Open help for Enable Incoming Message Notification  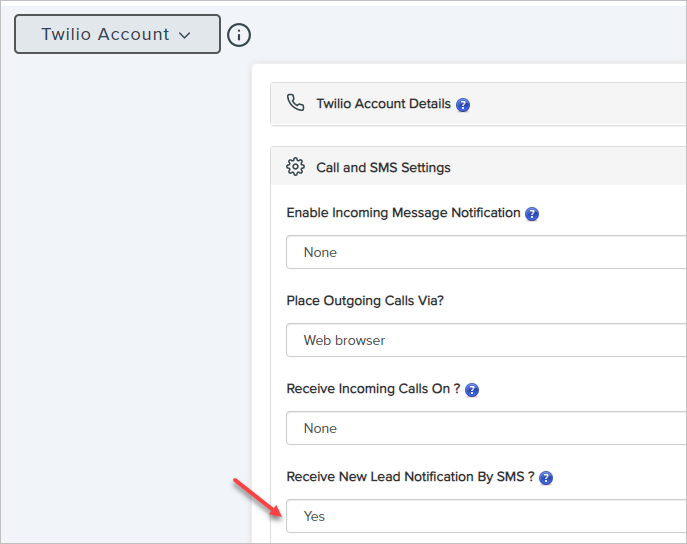(x=532, y=214)
